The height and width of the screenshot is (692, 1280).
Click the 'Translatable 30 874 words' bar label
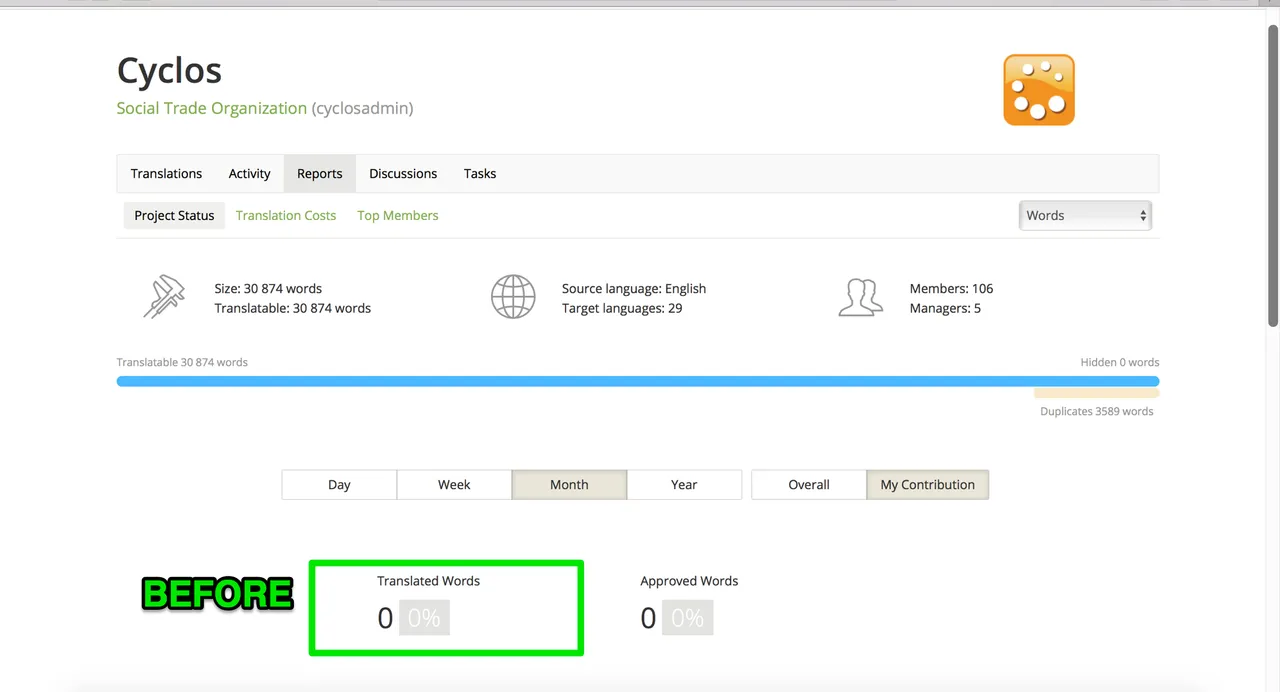click(182, 362)
